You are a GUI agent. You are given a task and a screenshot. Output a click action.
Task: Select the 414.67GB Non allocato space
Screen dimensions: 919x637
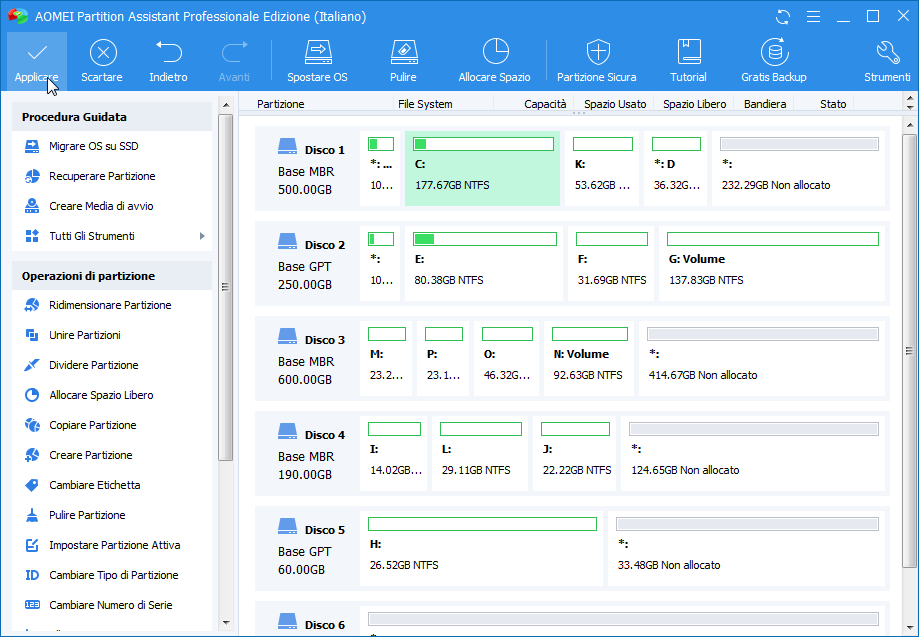(762, 359)
